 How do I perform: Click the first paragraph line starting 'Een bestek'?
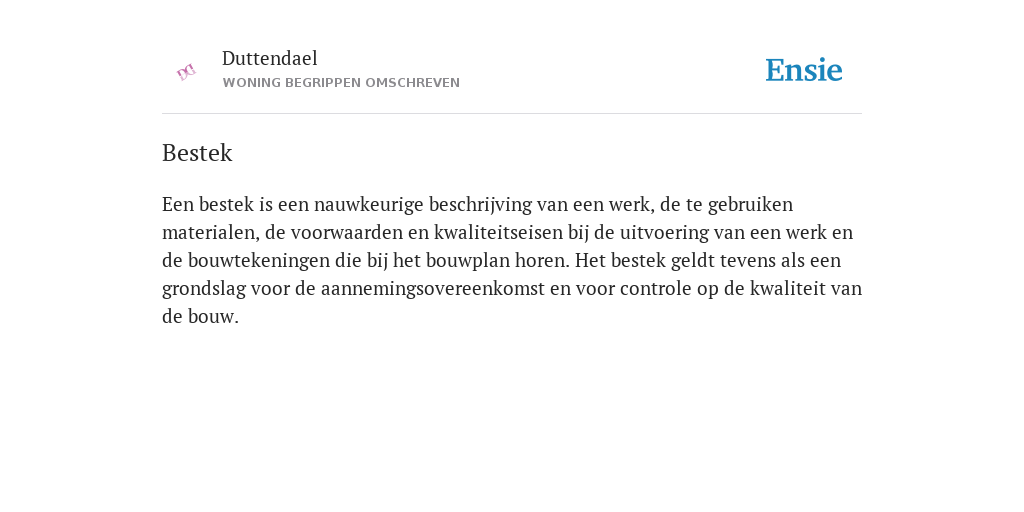477,204
